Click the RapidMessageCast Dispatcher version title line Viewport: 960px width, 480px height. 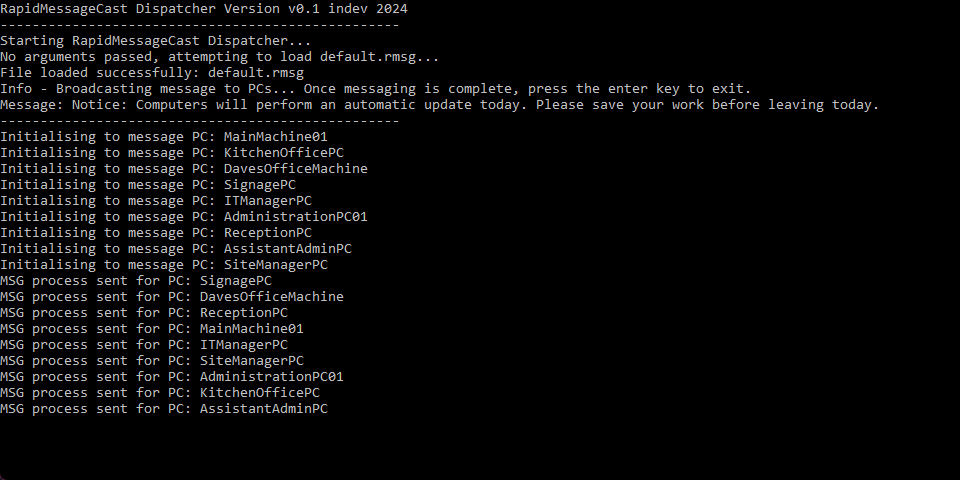click(203, 8)
